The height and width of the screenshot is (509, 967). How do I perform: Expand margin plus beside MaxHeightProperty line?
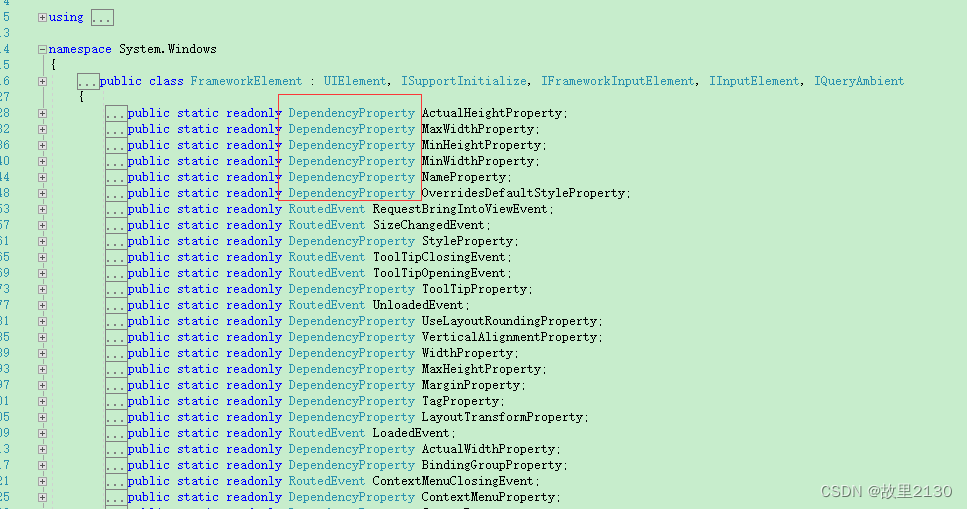coord(42,370)
